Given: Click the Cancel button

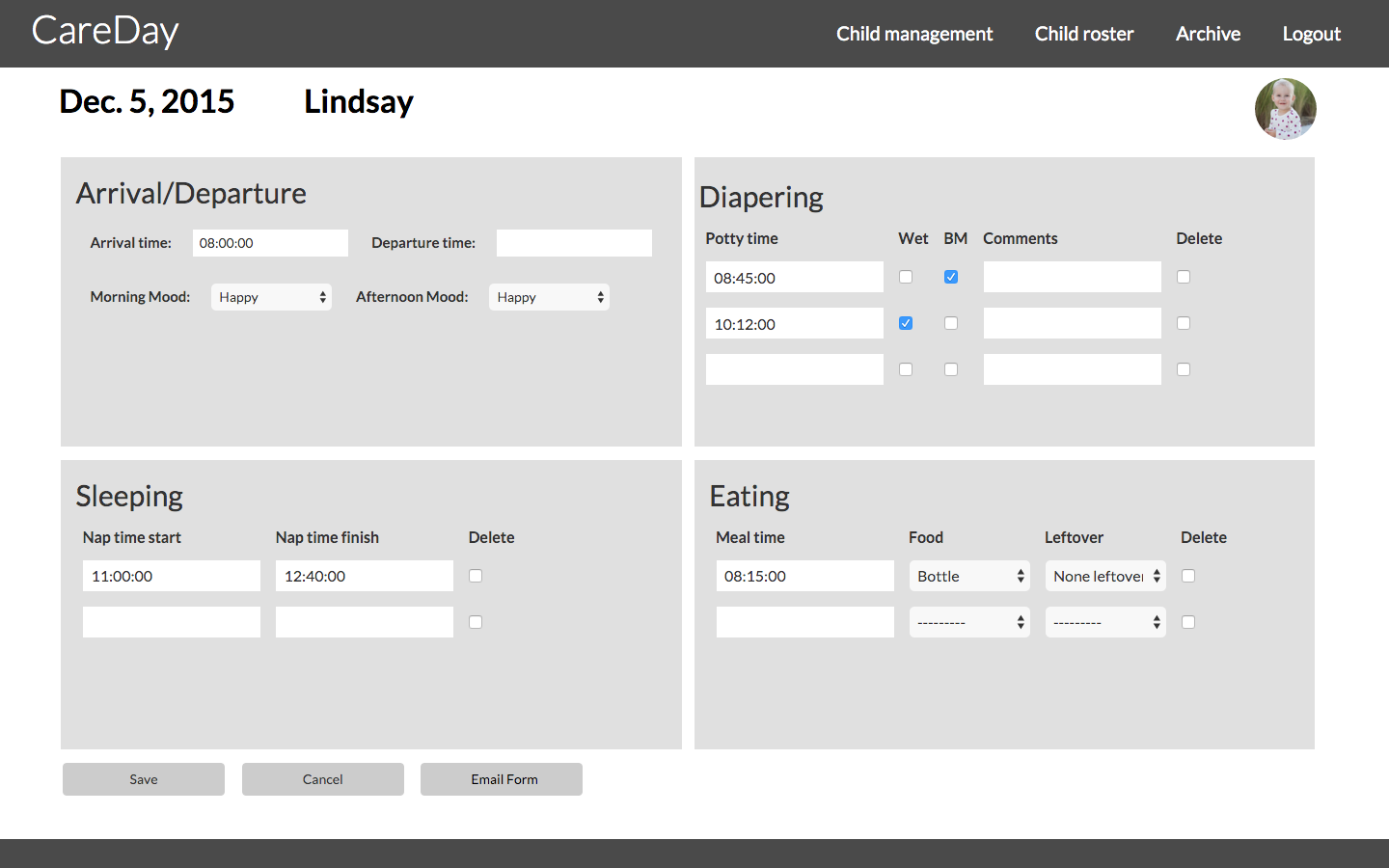Looking at the screenshot, I should (322, 779).
